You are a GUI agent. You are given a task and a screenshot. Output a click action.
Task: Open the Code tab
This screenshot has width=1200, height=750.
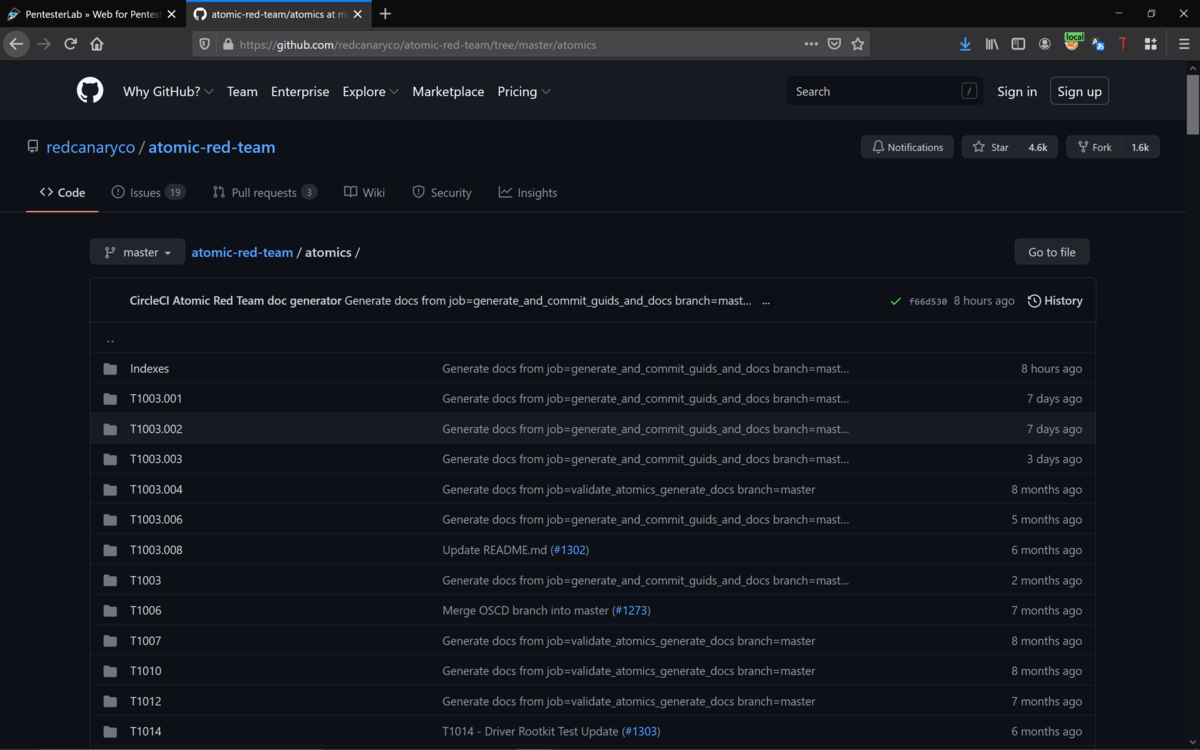coord(62,192)
